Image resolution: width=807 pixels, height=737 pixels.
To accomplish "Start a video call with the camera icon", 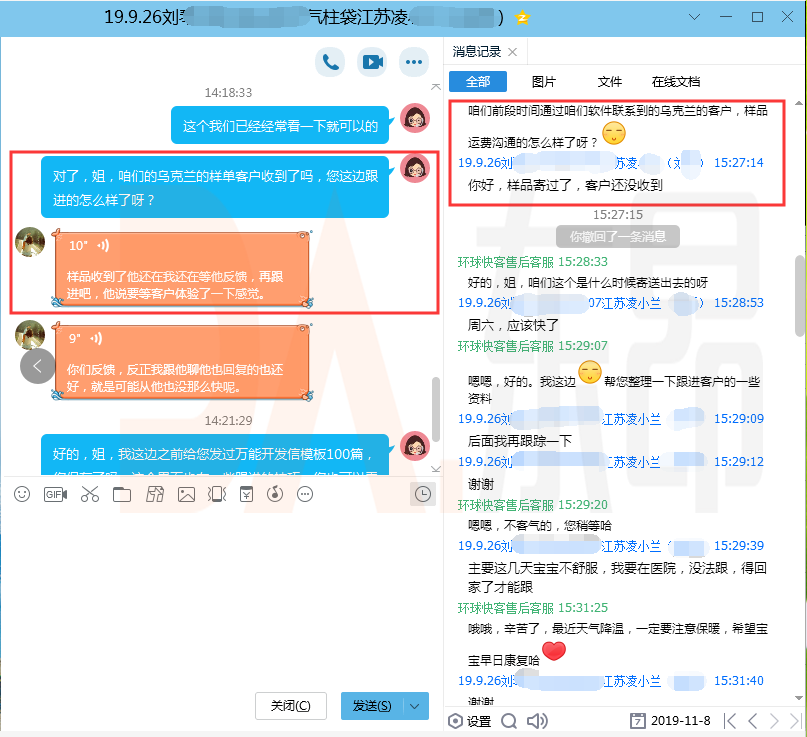I will (372, 62).
